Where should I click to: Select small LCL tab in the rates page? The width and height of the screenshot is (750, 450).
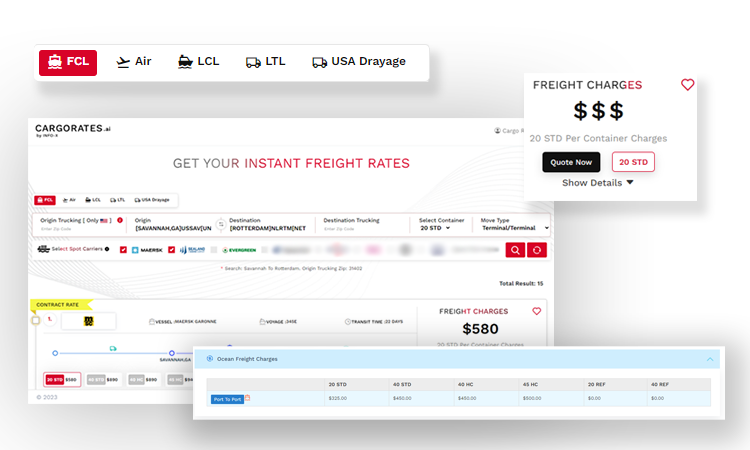pyautogui.click(x=93, y=200)
